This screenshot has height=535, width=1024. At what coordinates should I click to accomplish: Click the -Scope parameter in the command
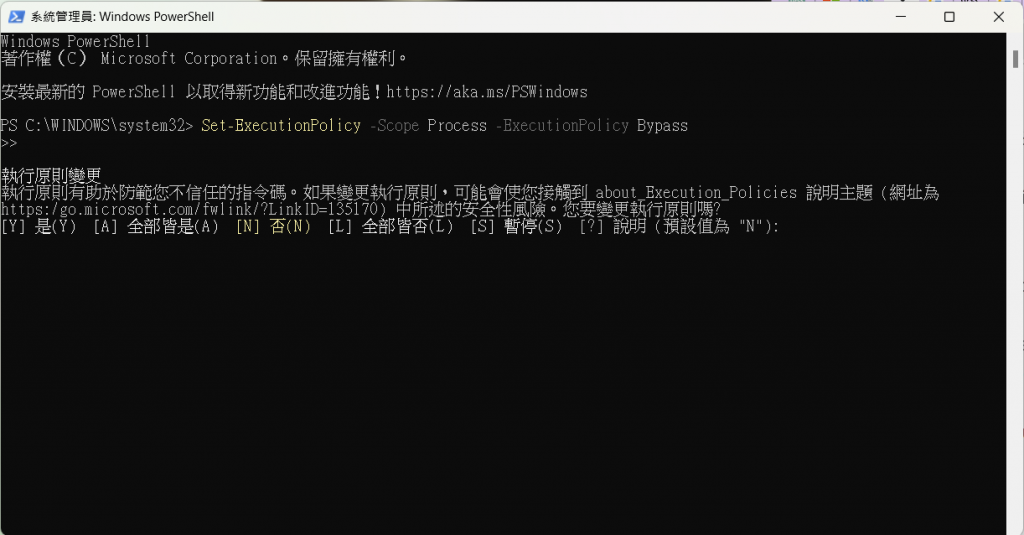pos(394,125)
